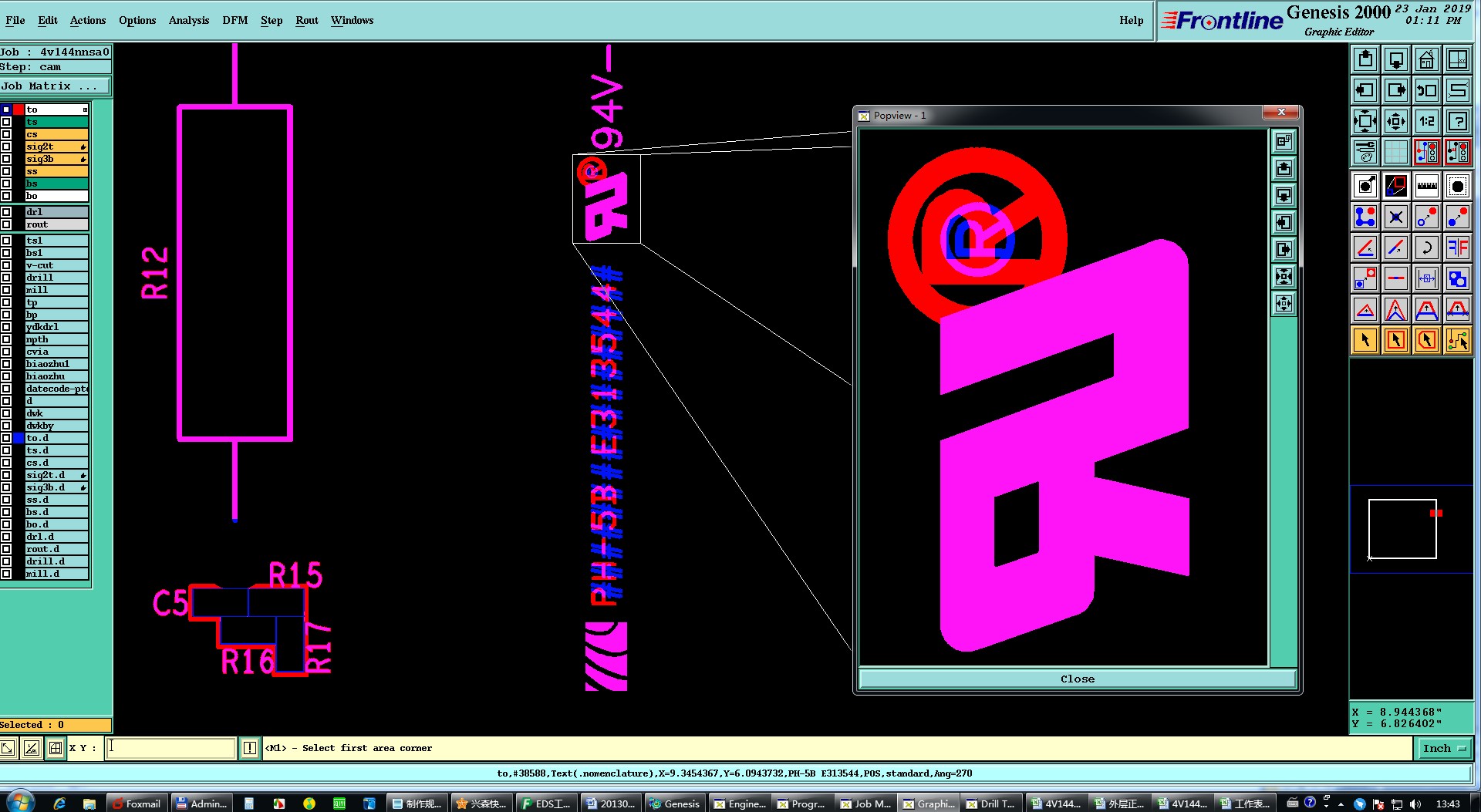The height and width of the screenshot is (812, 1481).
Task: Select the biaozhu layer name
Action: [56, 376]
